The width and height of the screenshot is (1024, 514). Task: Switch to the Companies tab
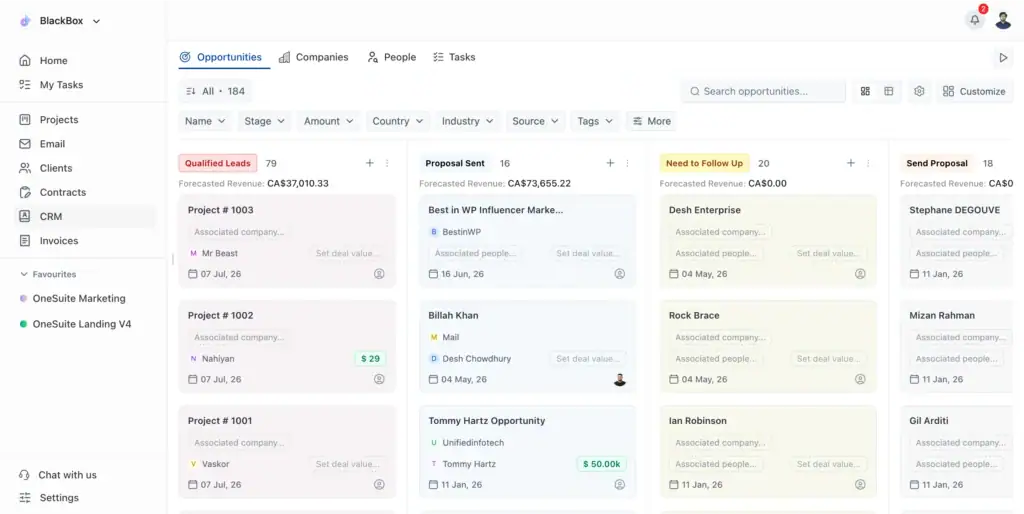coord(313,57)
